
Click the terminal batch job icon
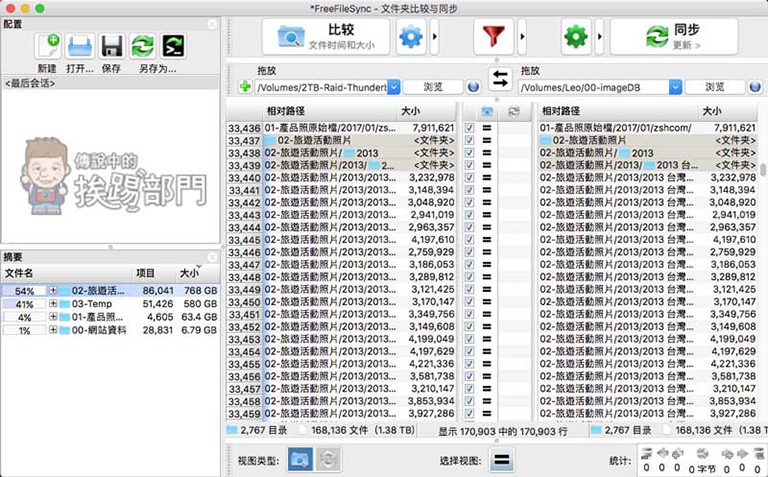(x=173, y=47)
